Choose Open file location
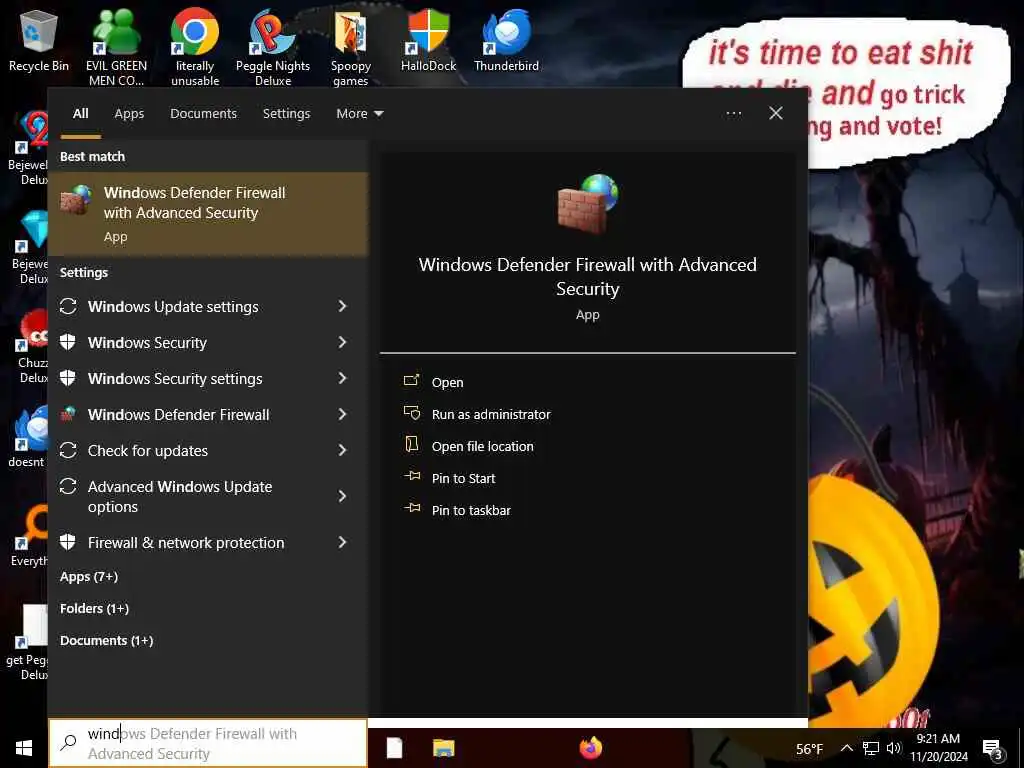 pos(483,447)
